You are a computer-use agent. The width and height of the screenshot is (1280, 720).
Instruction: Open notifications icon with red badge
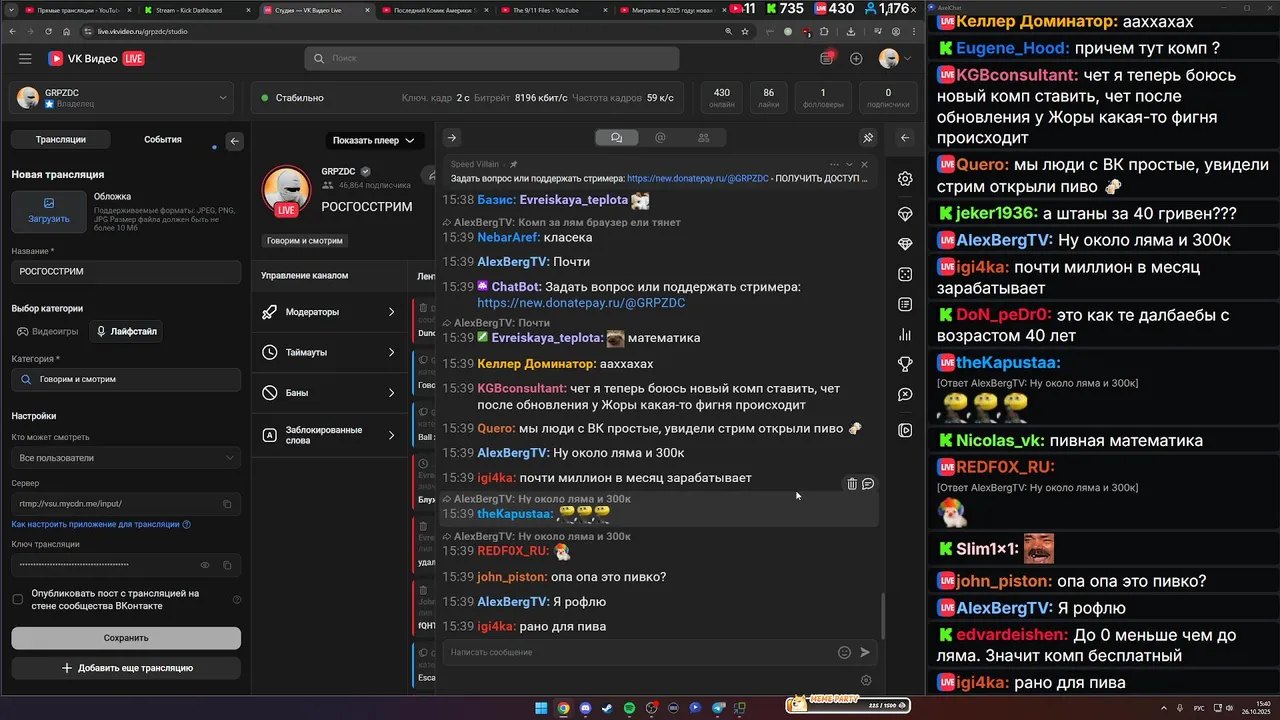[827, 58]
